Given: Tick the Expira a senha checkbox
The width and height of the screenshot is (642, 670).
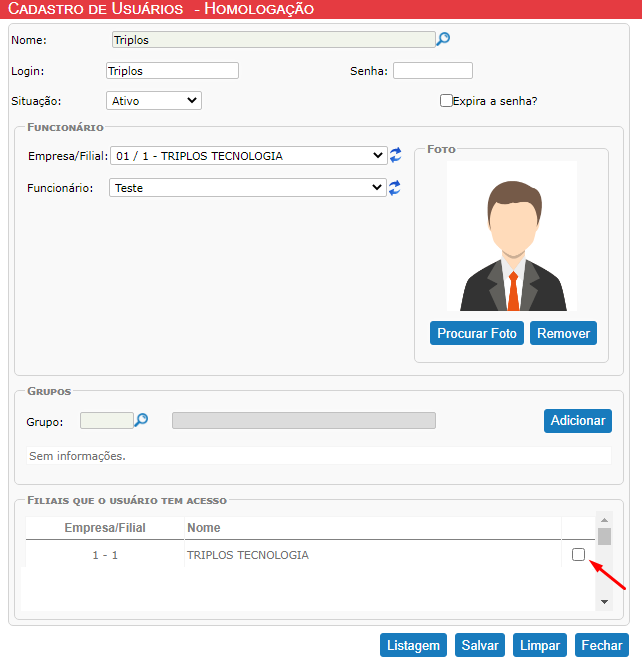Looking at the screenshot, I should point(446,101).
